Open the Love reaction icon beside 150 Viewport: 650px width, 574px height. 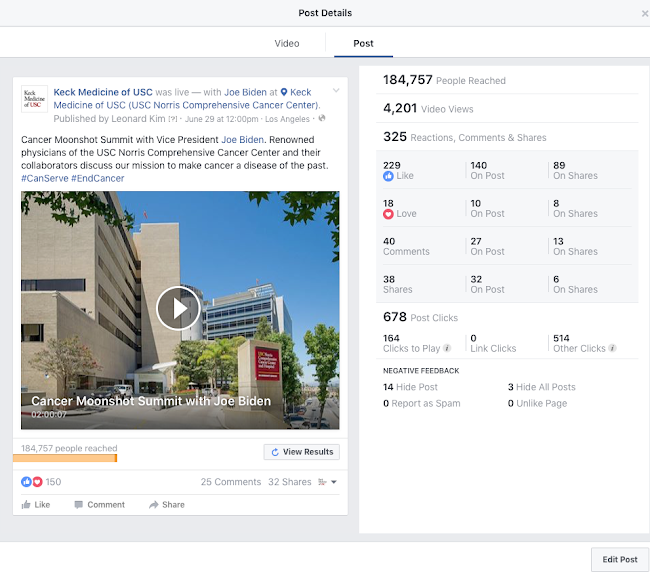(37, 482)
